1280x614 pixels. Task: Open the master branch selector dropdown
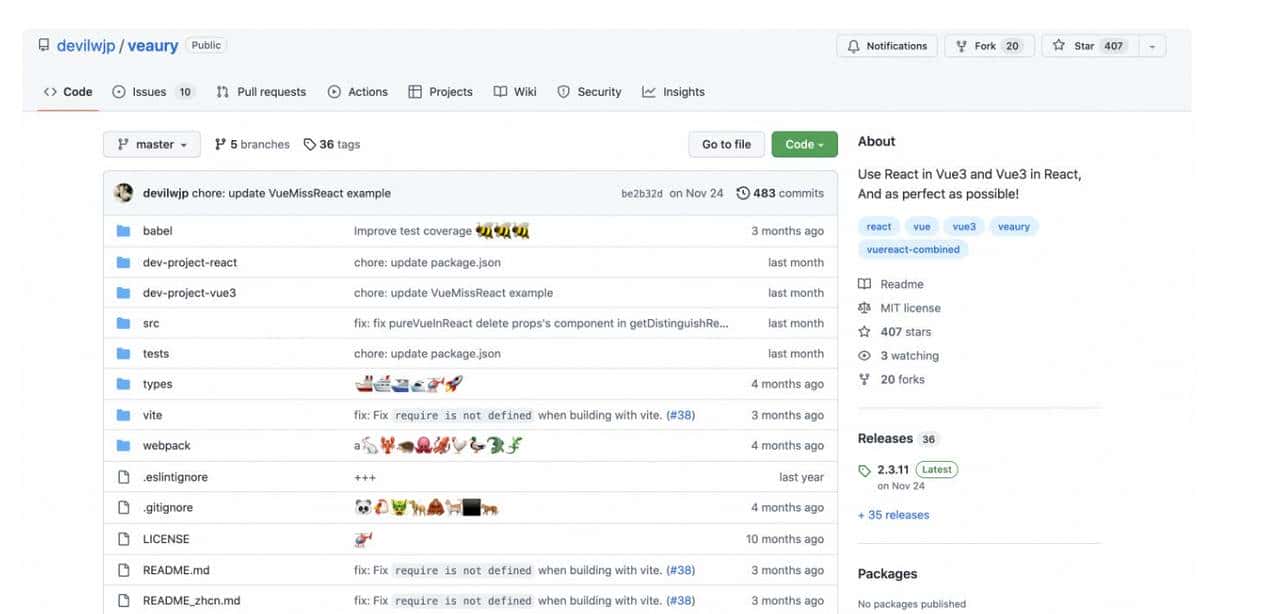151,144
